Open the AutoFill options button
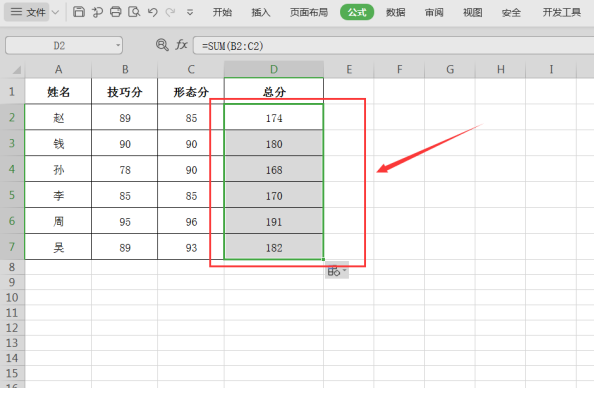This screenshot has height=396, width=594. click(x=337, y=271)
